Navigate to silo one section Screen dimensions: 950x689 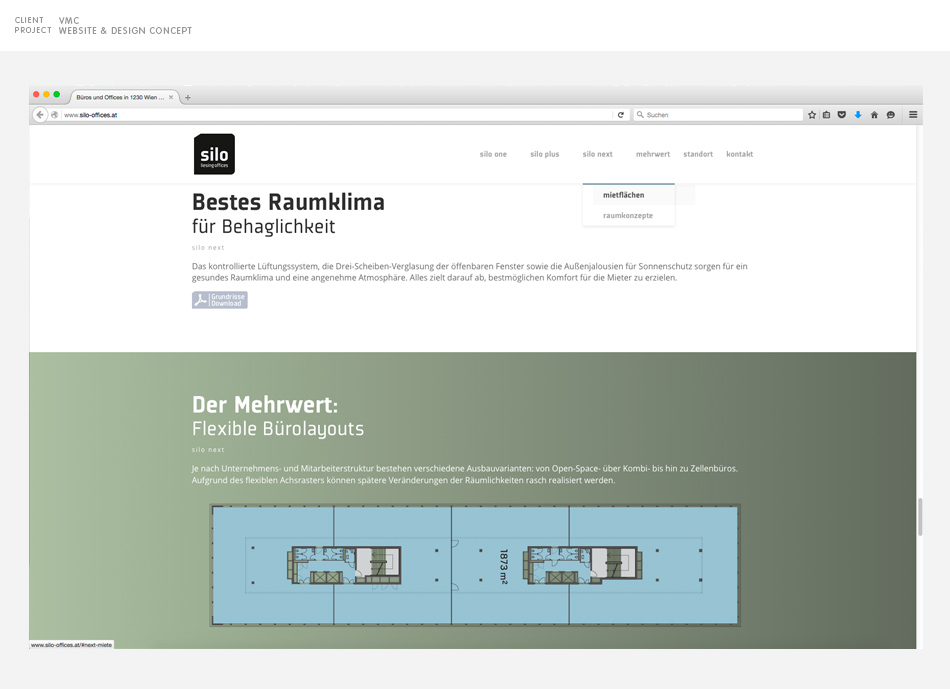pos(493,155)
